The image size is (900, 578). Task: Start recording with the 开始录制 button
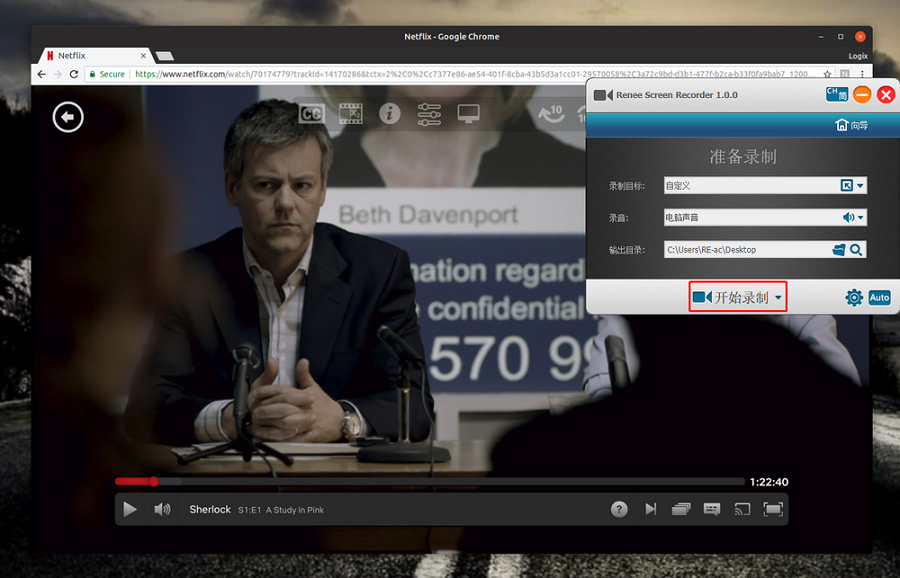click(x=731, y=297)
